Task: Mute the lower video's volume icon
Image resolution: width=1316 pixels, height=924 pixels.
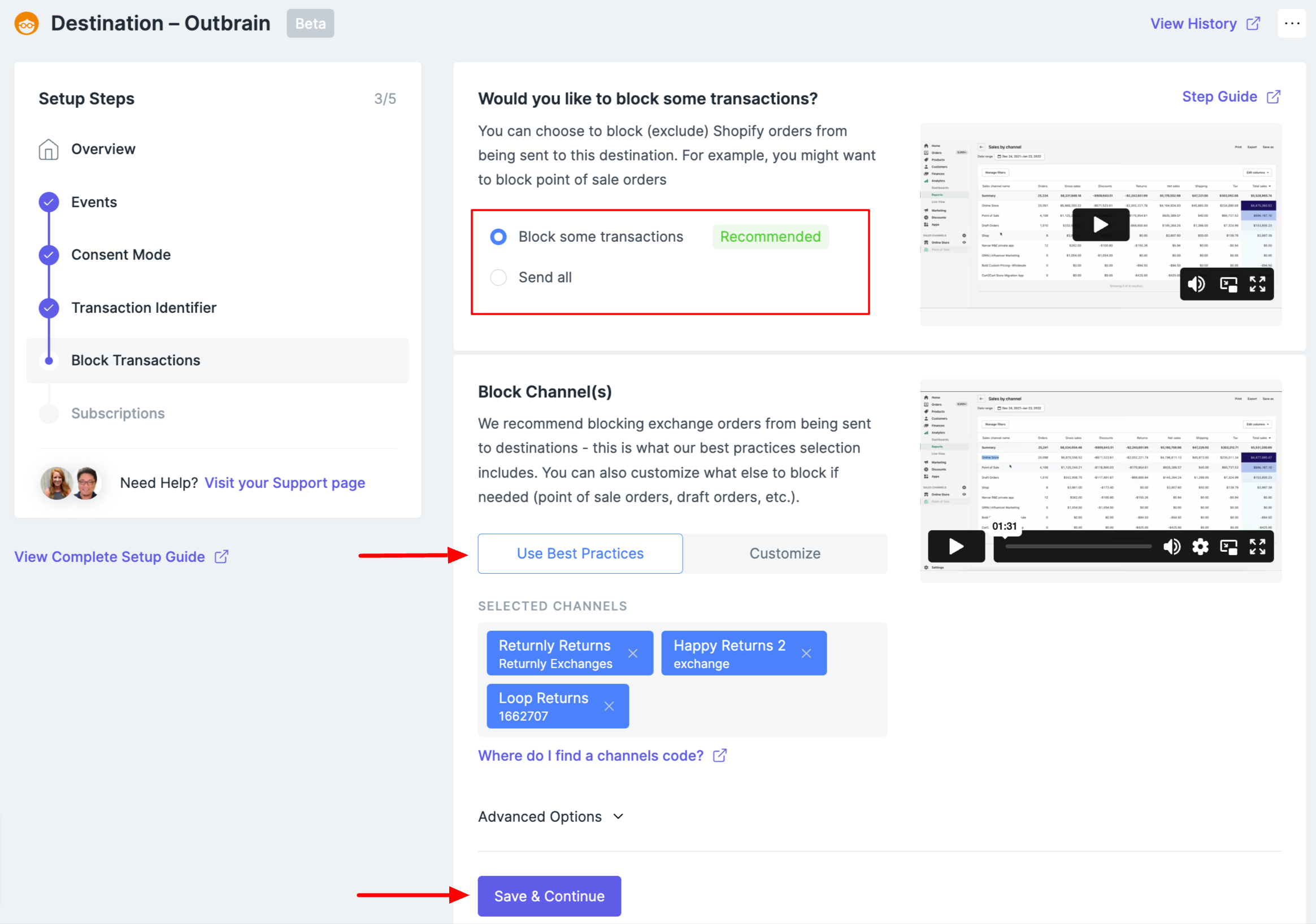Action: 1171,547
